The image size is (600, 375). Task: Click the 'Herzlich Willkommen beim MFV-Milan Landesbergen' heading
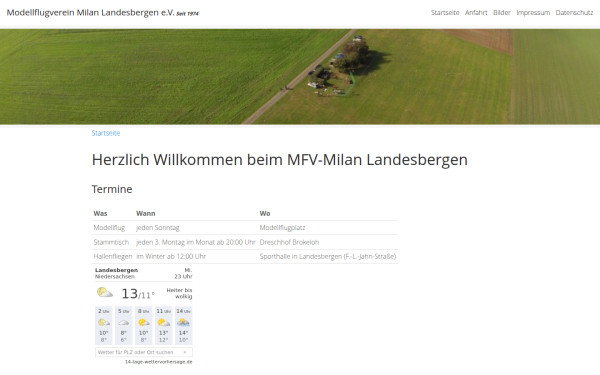(x=280, y=160)
